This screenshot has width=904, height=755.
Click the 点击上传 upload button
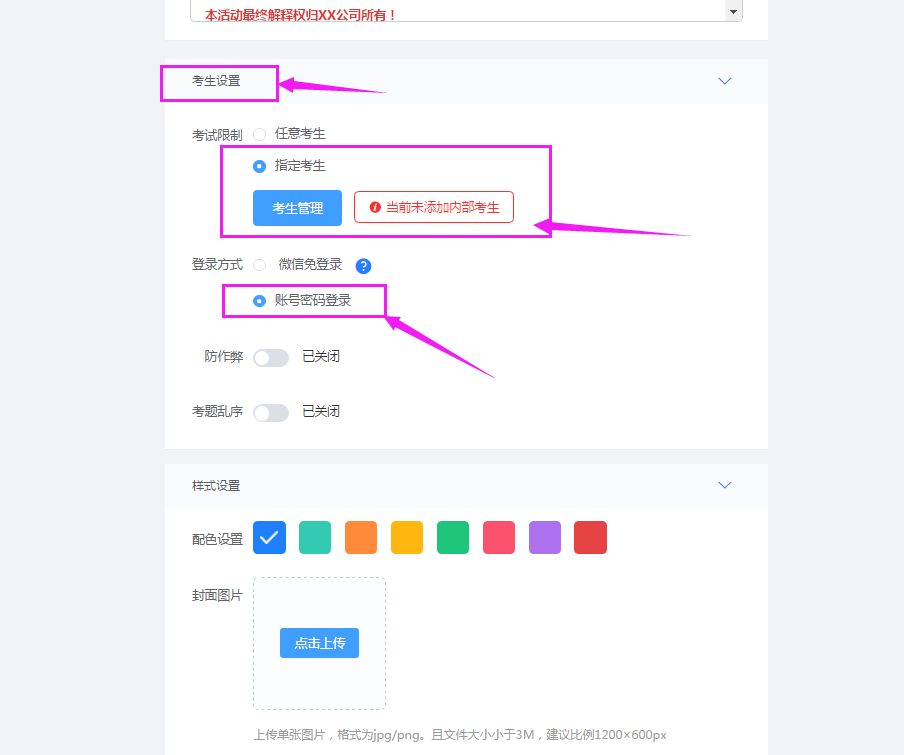tap(319, 643)
